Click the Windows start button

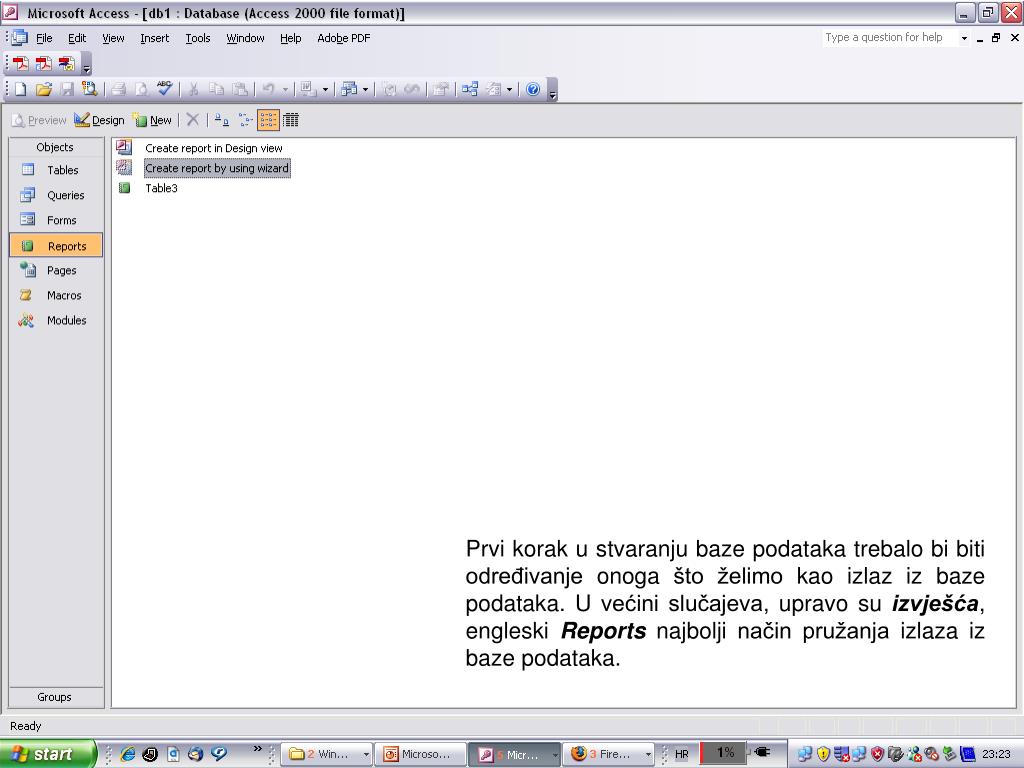click(47, 754)
